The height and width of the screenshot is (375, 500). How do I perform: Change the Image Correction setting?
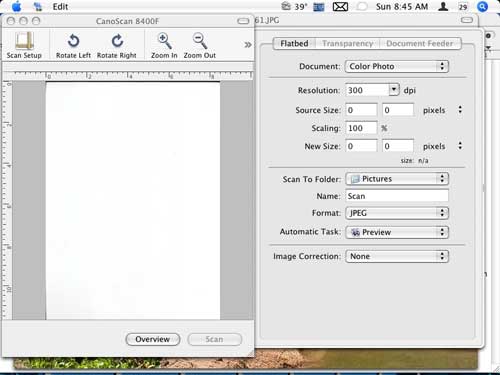[x=397, y=256]
